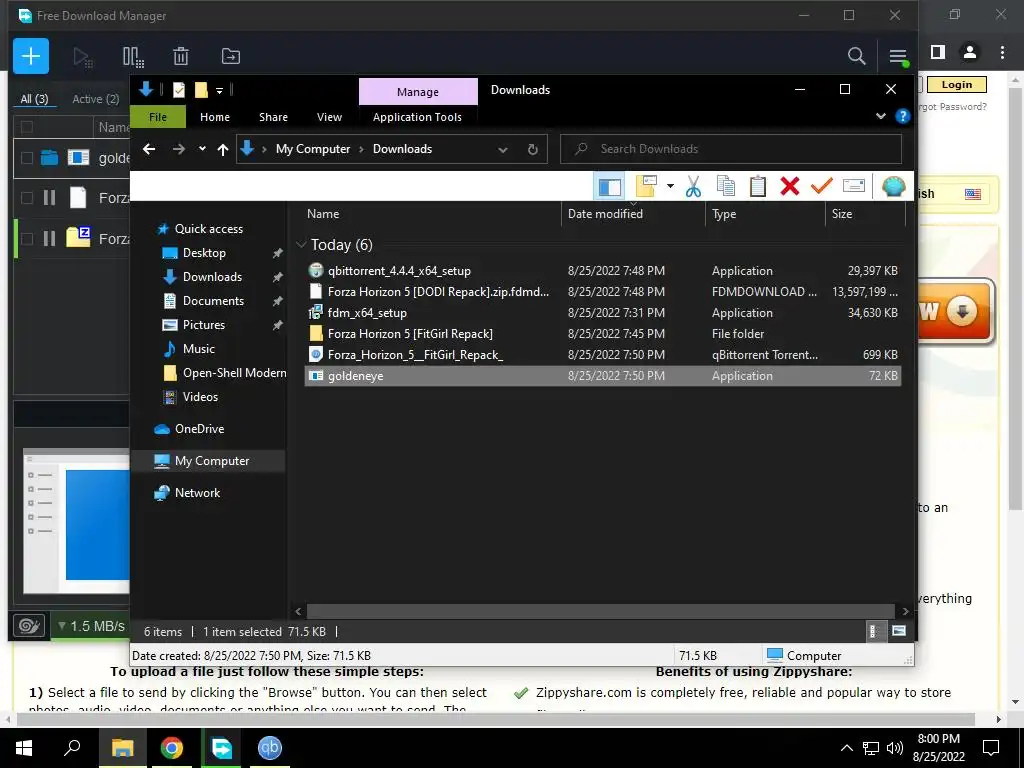1024x768 pixels.
Task: Click the refresh button in address bar
Action: coord(532,150)
